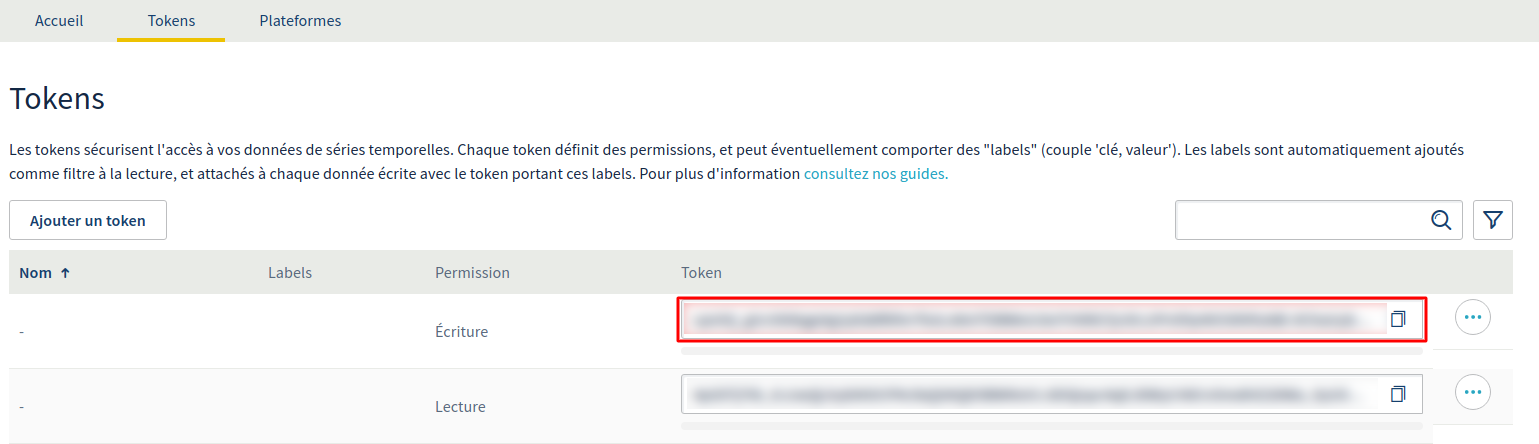Click the Labels column header

point(290,273)
